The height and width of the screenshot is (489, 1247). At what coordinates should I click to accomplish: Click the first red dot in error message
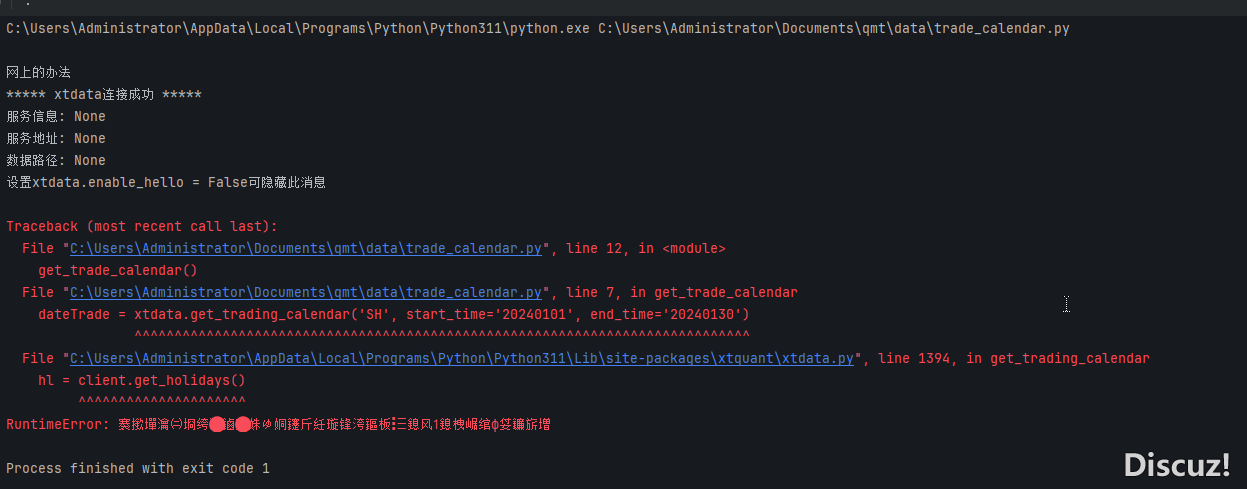pos(216,425)
